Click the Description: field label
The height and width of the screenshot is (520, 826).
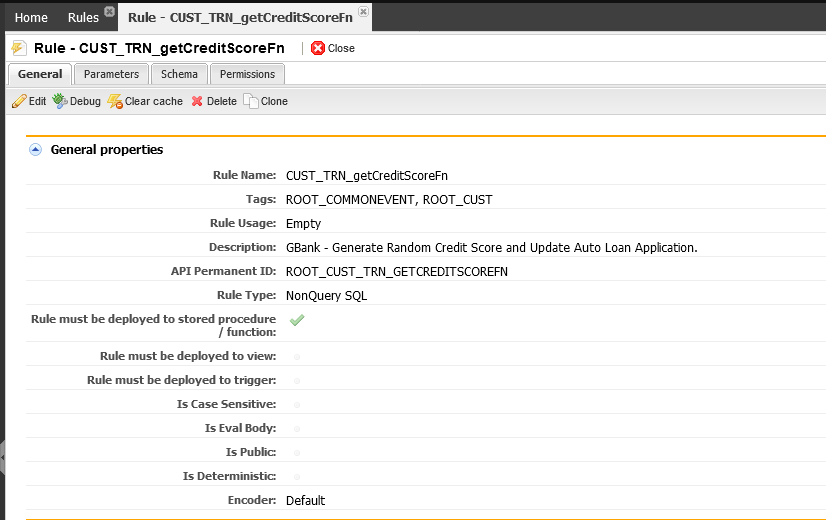[x=243, y=248]
